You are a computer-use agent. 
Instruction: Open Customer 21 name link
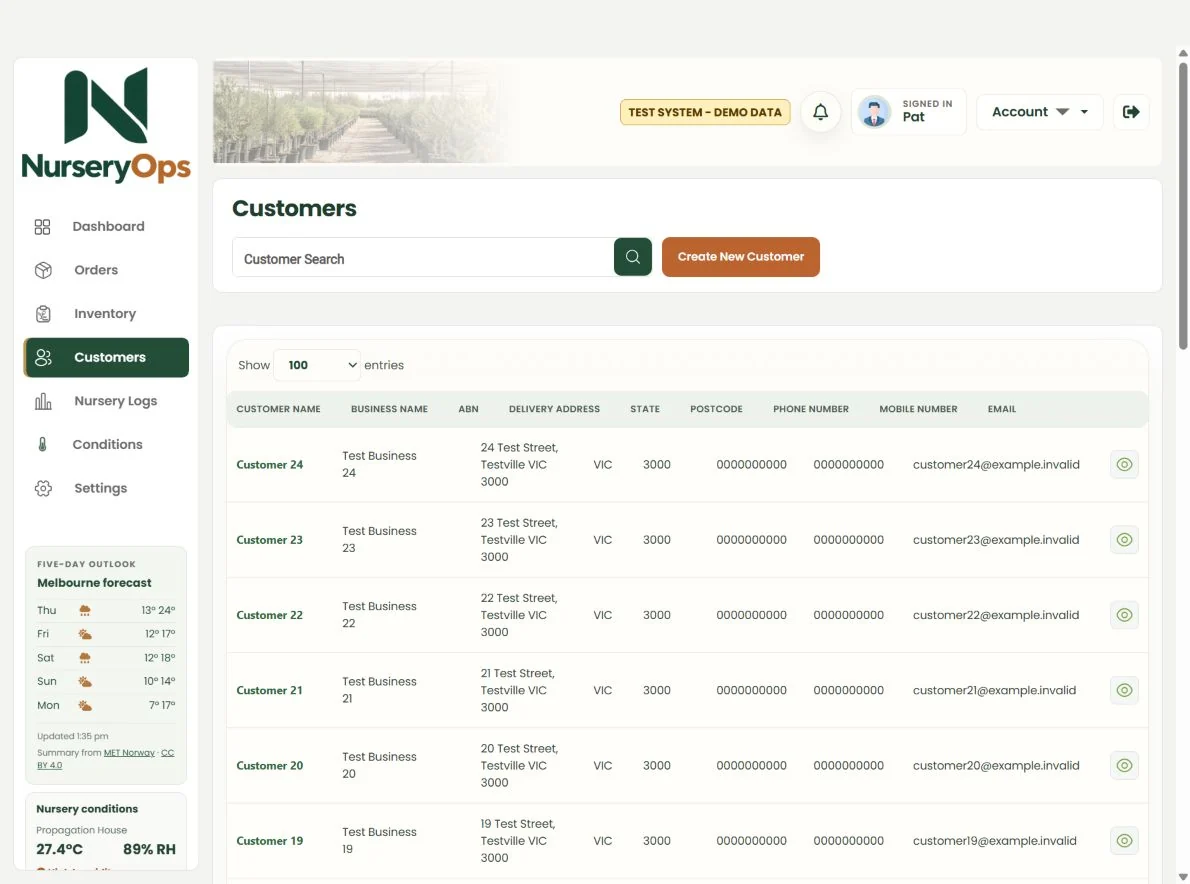tap(269, 690)
